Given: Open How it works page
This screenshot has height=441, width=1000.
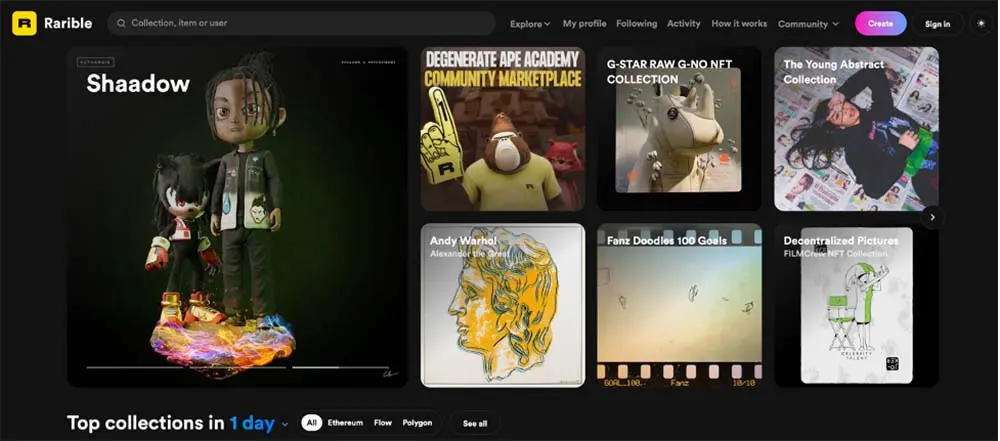Looking at the screenshot, I should coord(739,23).
